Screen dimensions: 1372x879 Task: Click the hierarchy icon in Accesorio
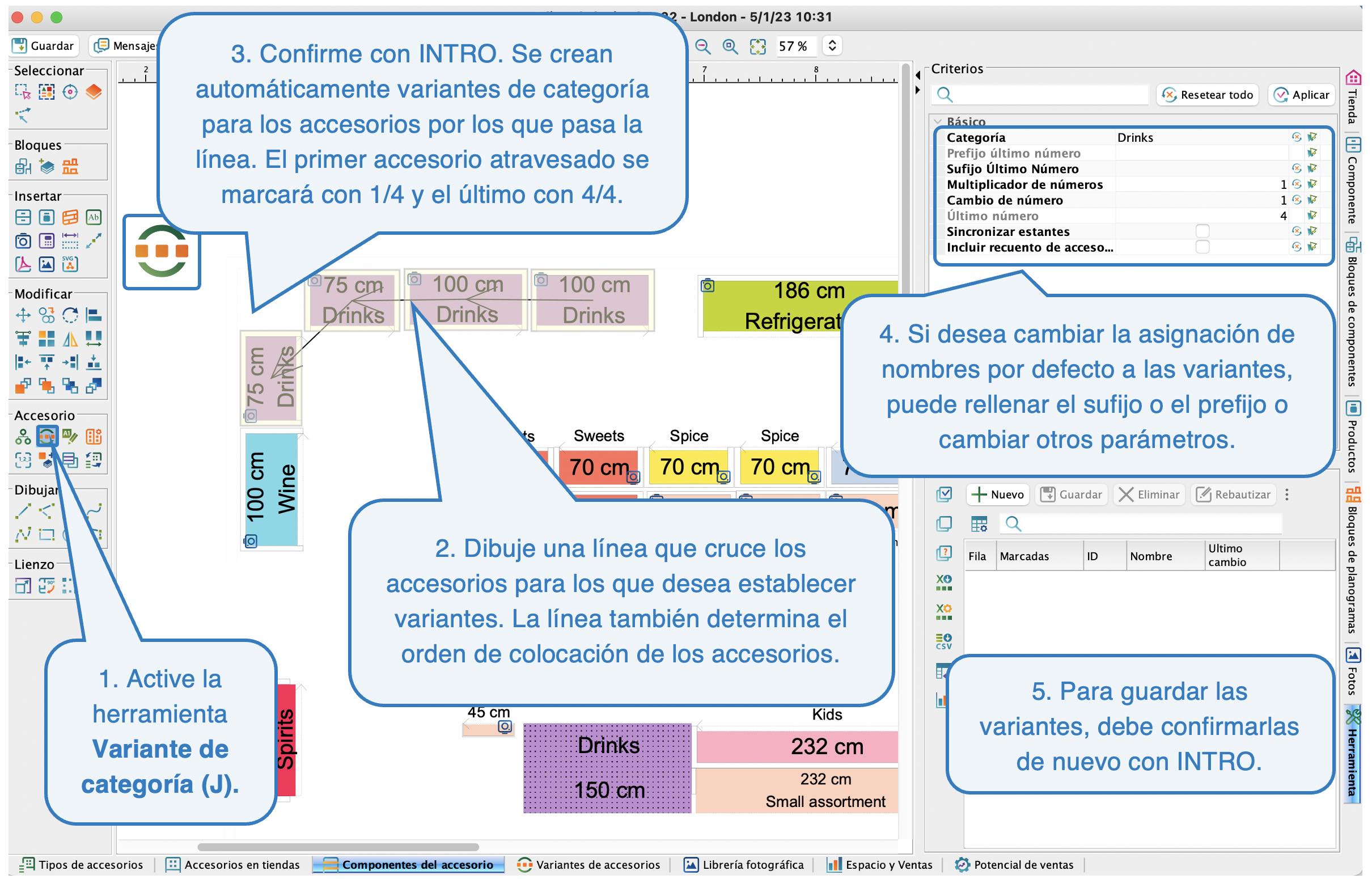(x=23, y=437)
